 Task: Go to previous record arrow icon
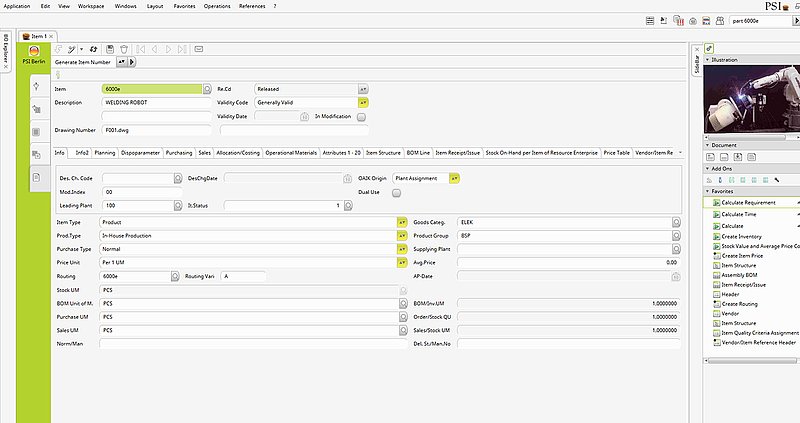(155, 49)
